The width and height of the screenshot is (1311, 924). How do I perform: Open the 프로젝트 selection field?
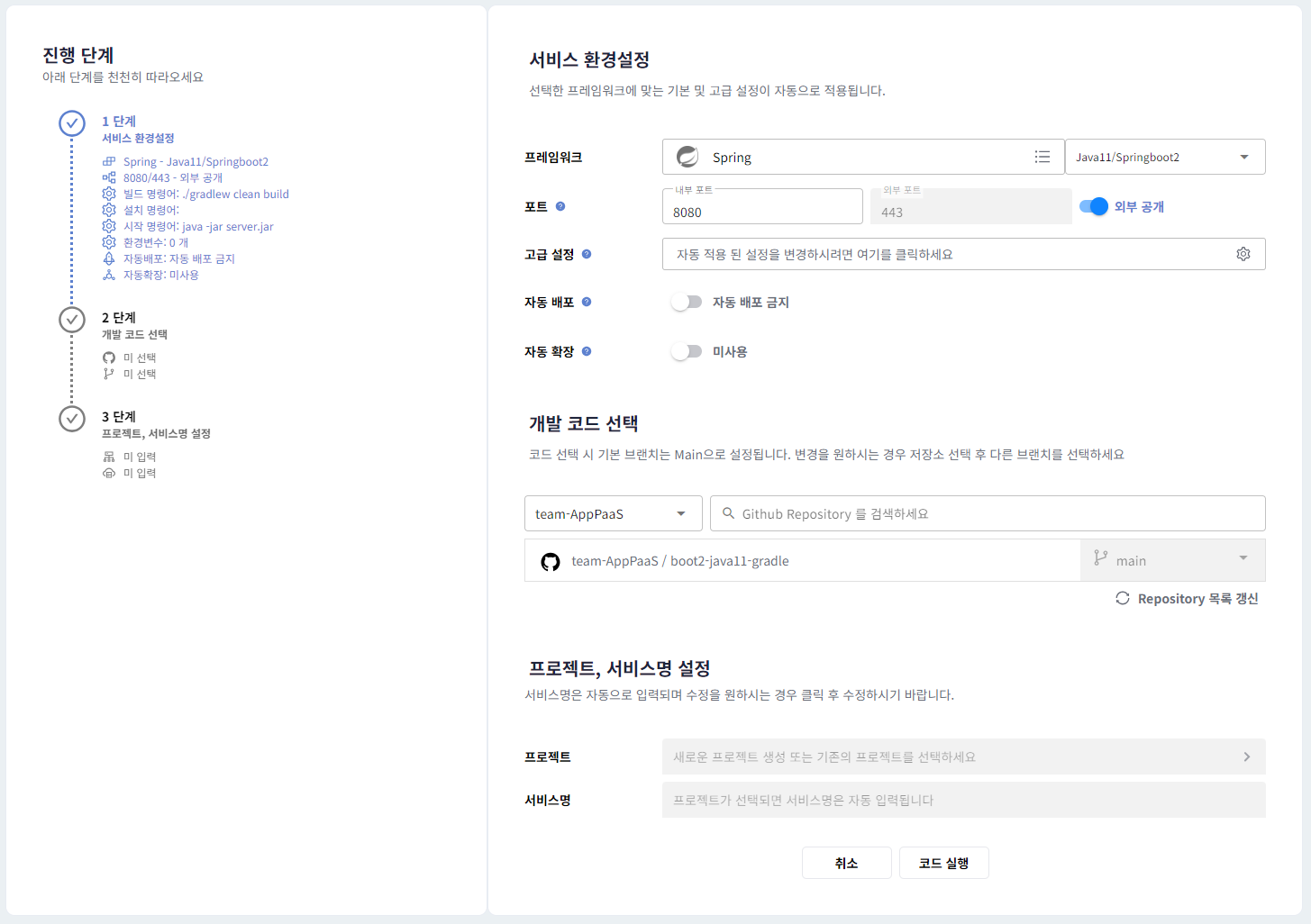(x=962, y=756)
